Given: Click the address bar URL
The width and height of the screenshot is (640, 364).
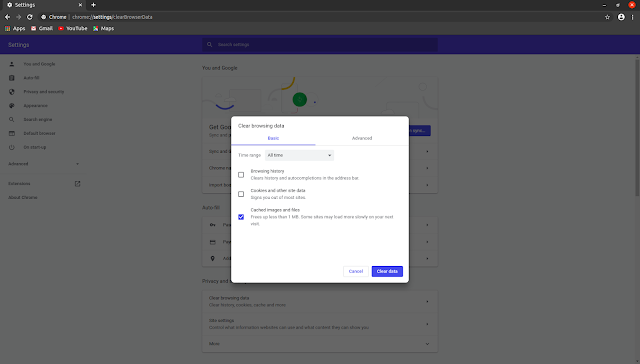Looking at the screenshot, I should 112,17.
